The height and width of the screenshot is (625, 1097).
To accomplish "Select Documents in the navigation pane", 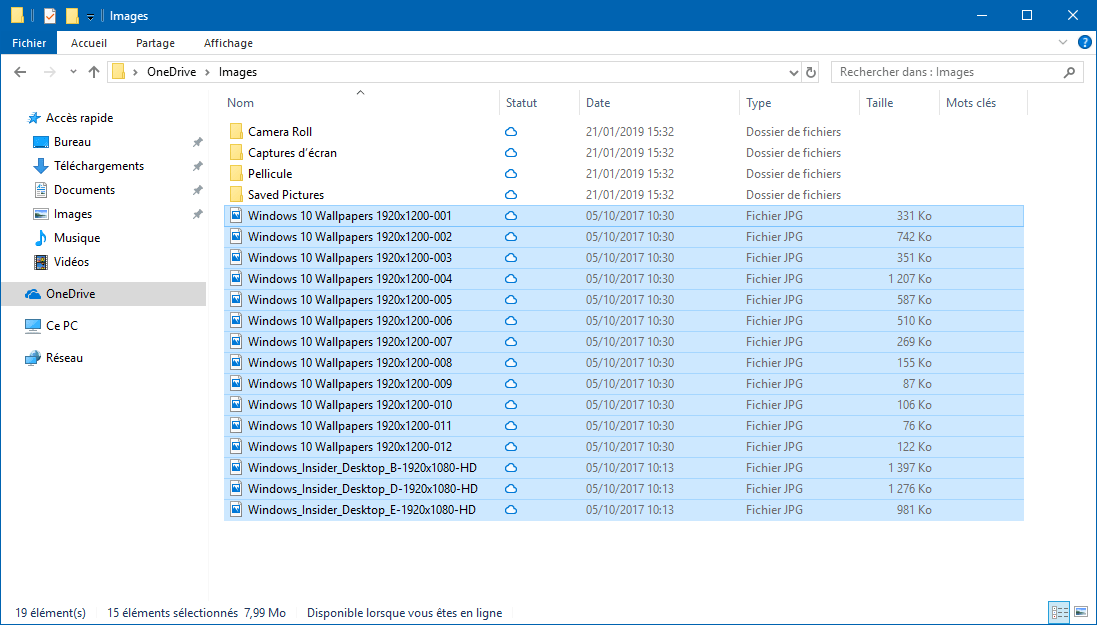I will [x=84, y=190].
